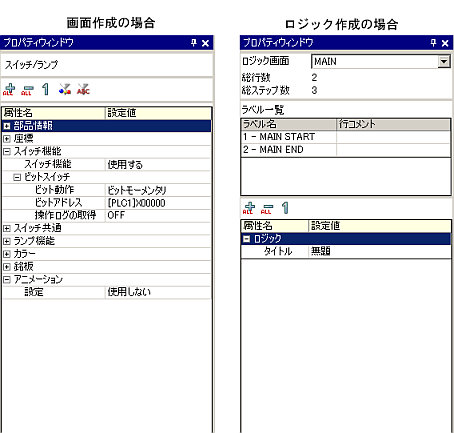Screen dimensions: 454x433
Task: Select the 使用しない animation setting value
Action: [x=158, y=292]
